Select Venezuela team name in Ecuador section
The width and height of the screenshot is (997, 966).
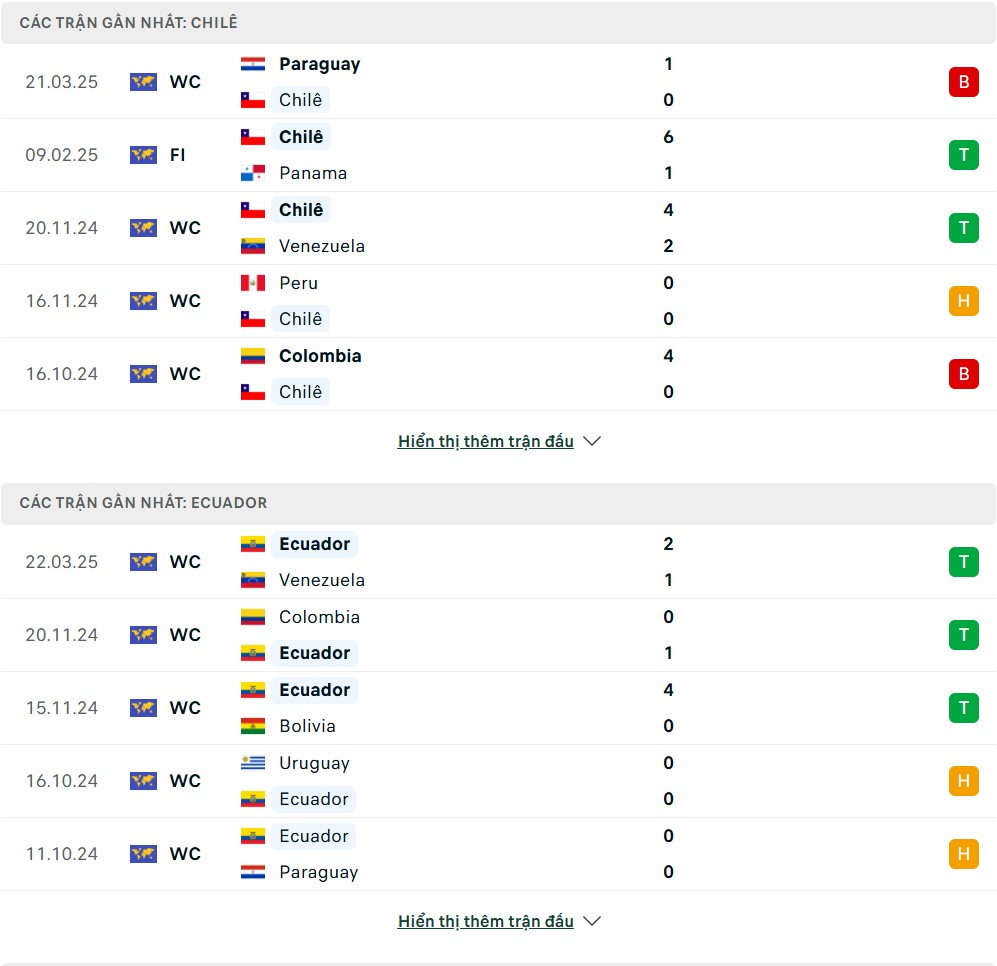(322, 580)
